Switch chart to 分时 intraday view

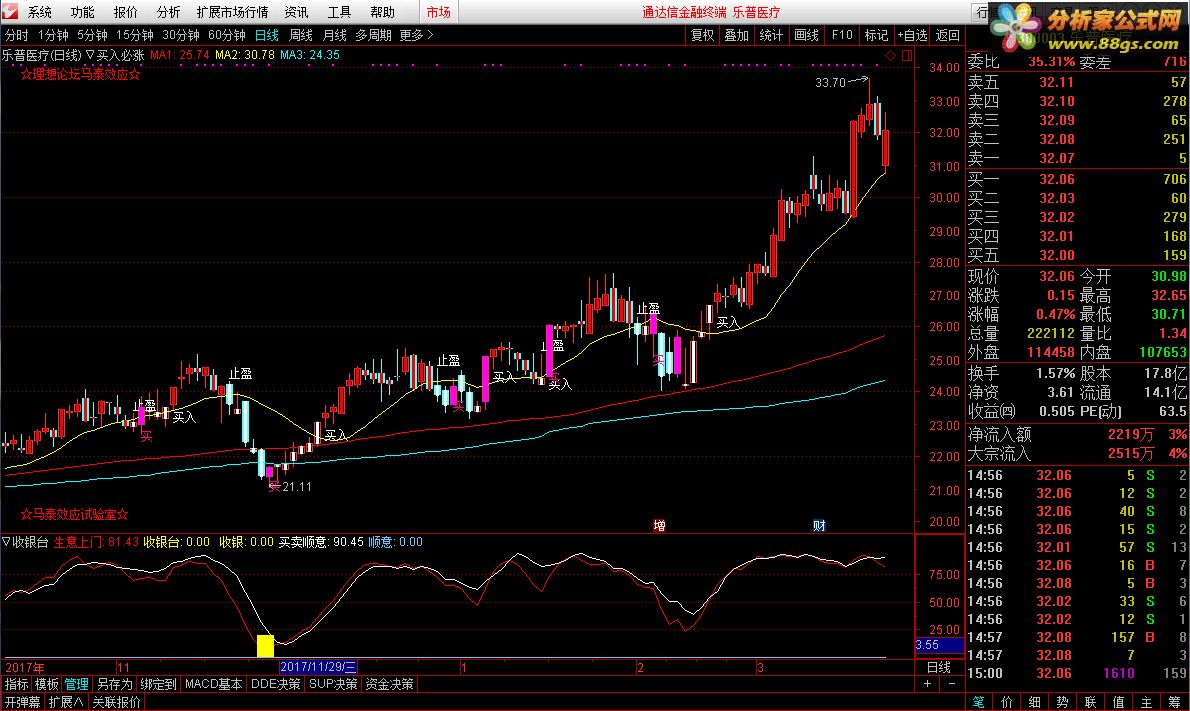(x=16, y=35)
